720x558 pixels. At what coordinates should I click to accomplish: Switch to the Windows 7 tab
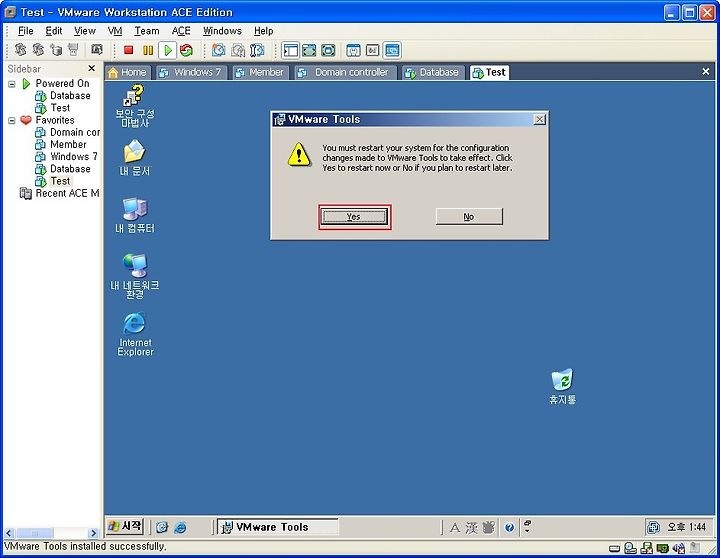tap(191, 72)
